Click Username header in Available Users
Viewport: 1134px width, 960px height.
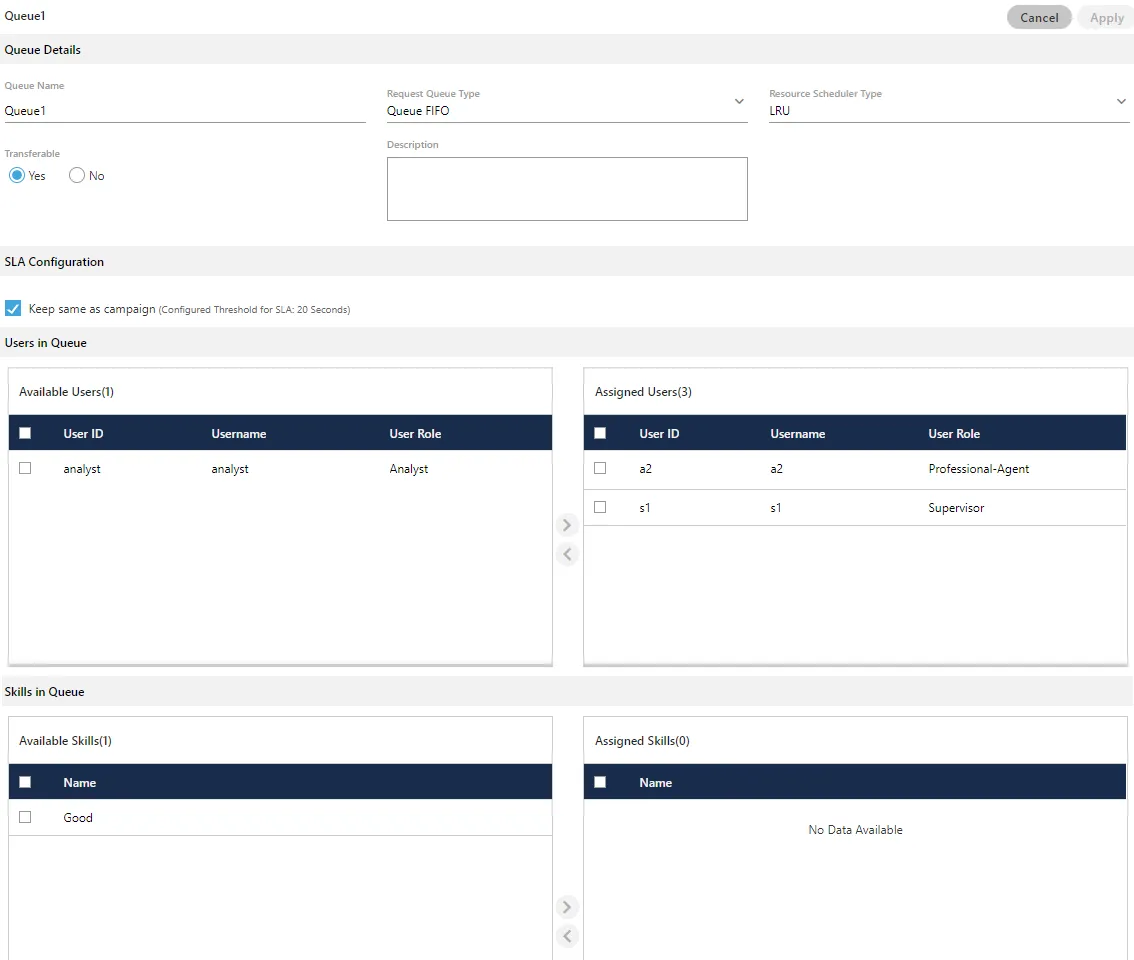point(239,433)
